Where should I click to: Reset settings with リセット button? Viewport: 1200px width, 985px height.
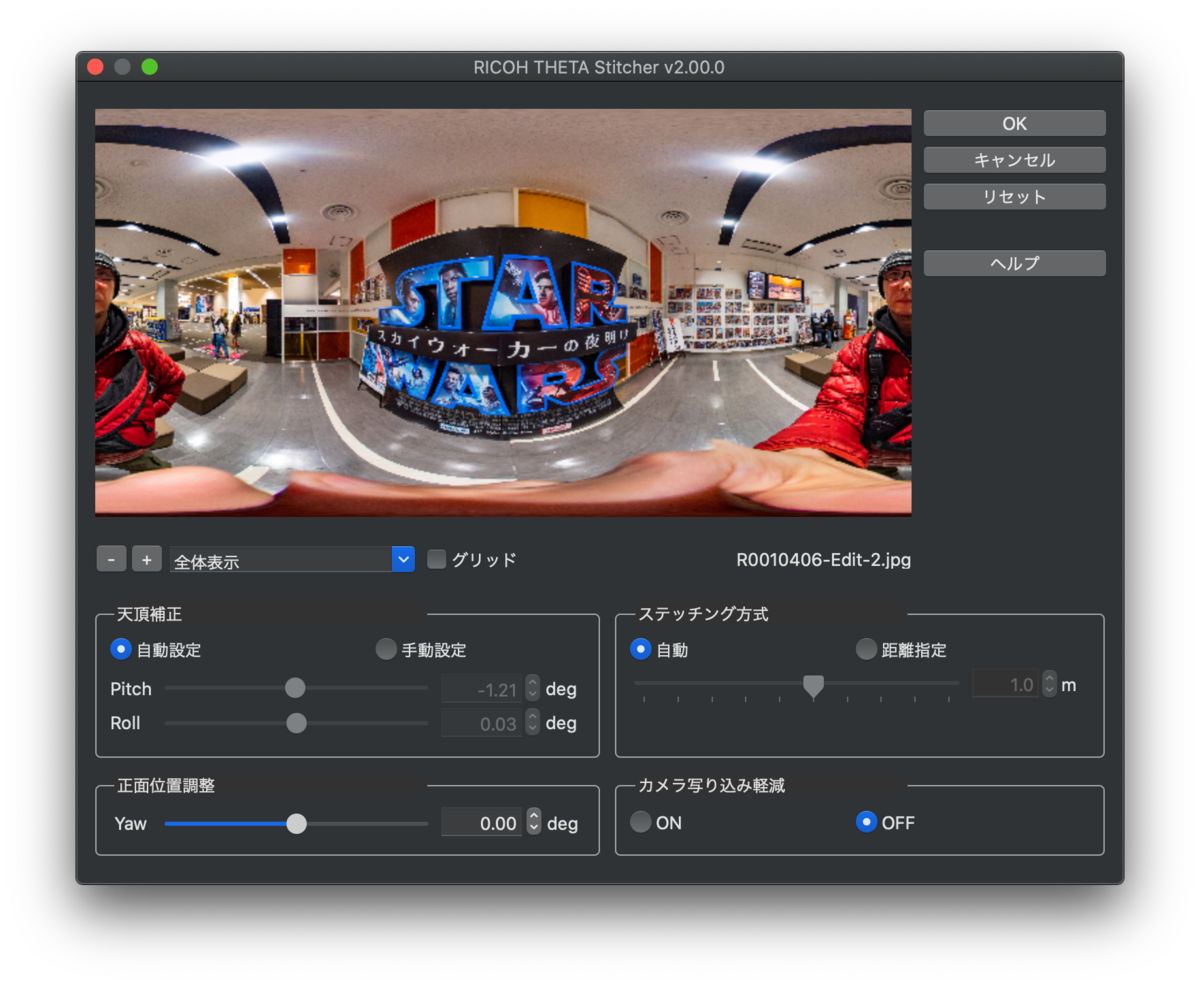pyautogui.click(x=1014, y=196)
